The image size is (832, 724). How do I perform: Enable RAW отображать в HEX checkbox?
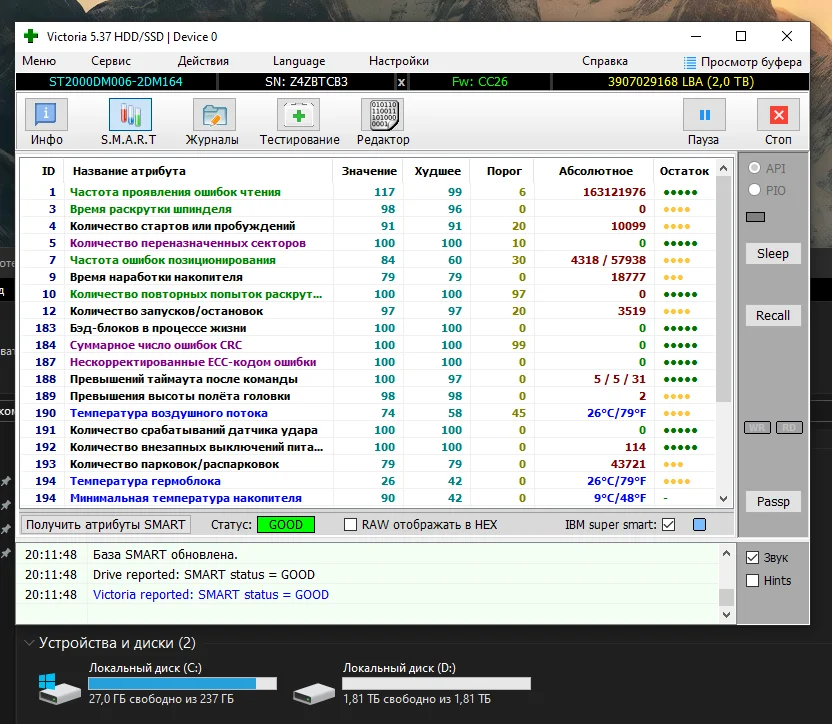coord(350,524)
